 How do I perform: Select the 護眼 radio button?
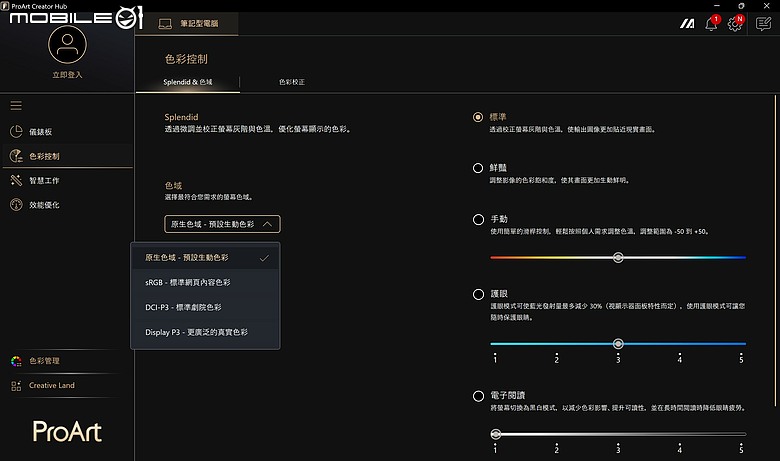[x=478, y=294]
